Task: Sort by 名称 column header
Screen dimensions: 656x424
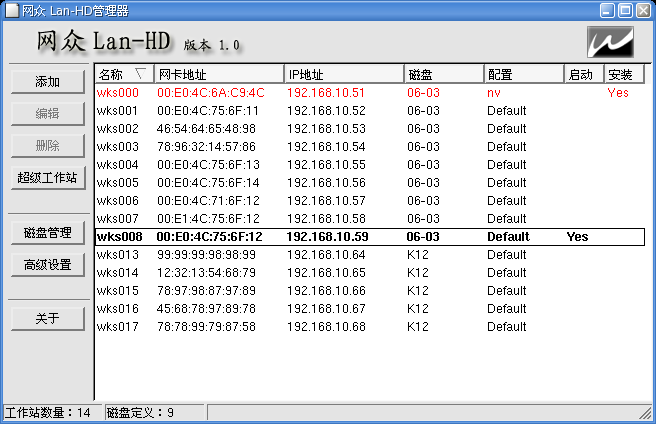Action: pos(124,75)
